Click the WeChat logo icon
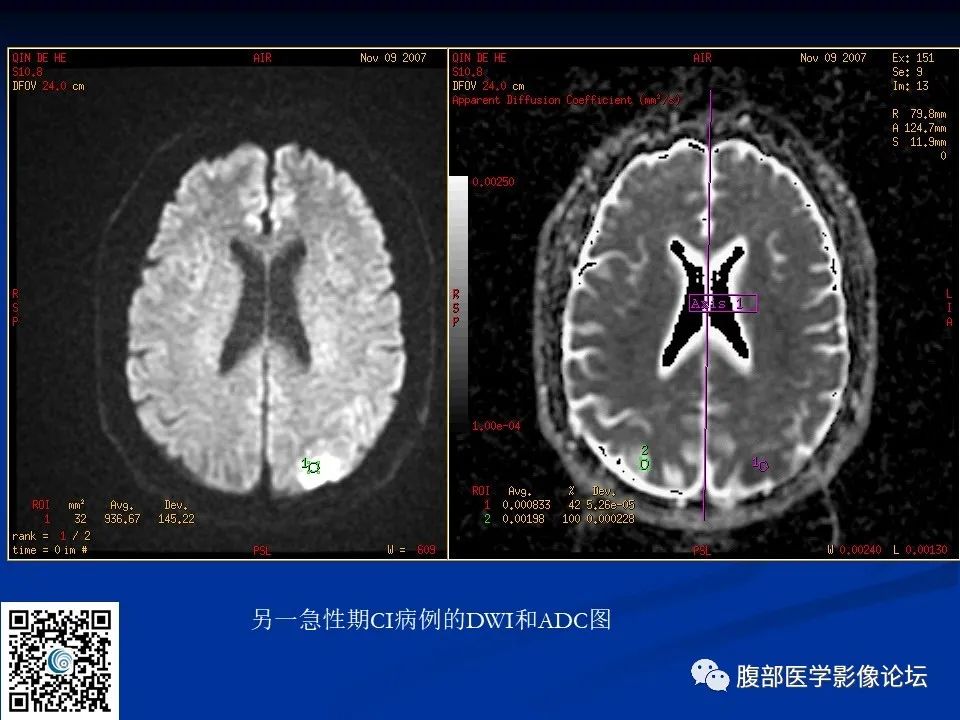 tap(710, 675)
